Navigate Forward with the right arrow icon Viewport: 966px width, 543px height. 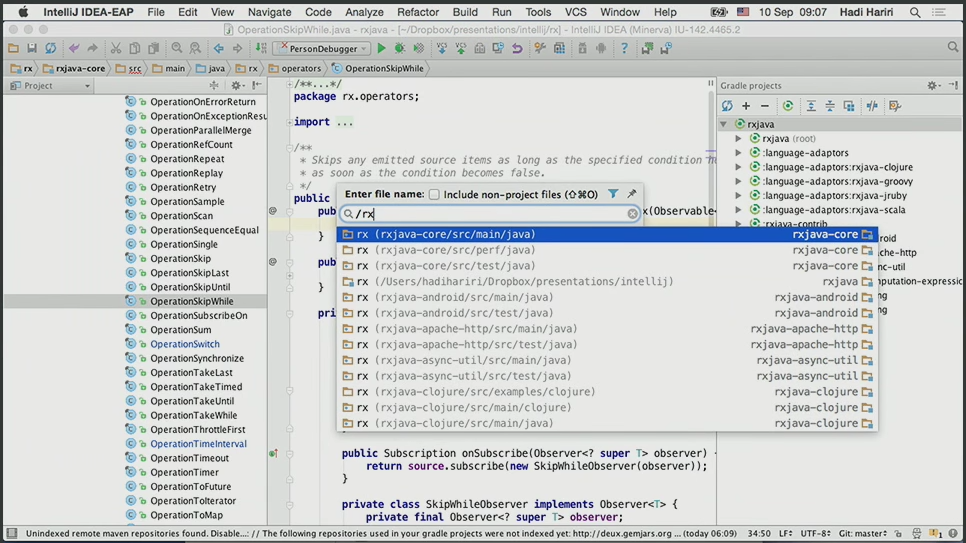[237, 48]
